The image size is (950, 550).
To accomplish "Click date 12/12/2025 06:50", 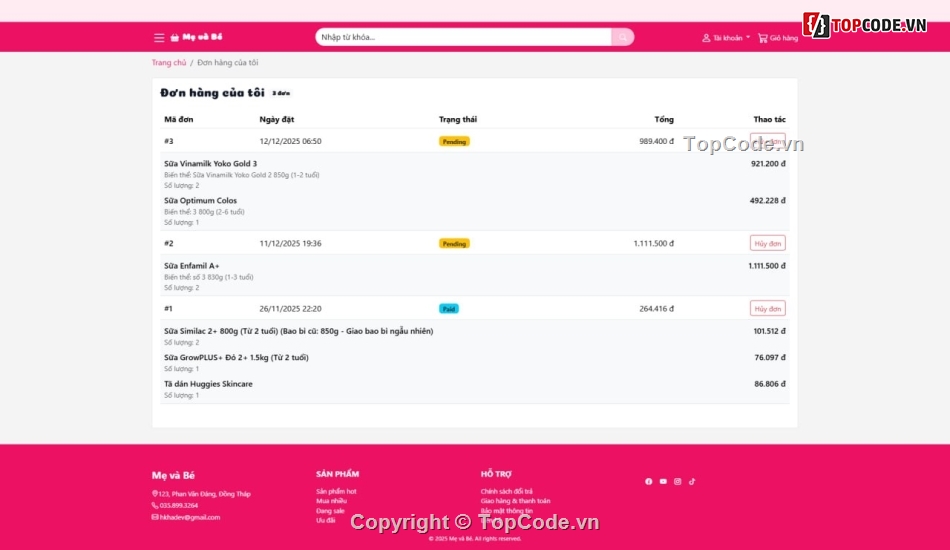I will (x=290, y=141).
